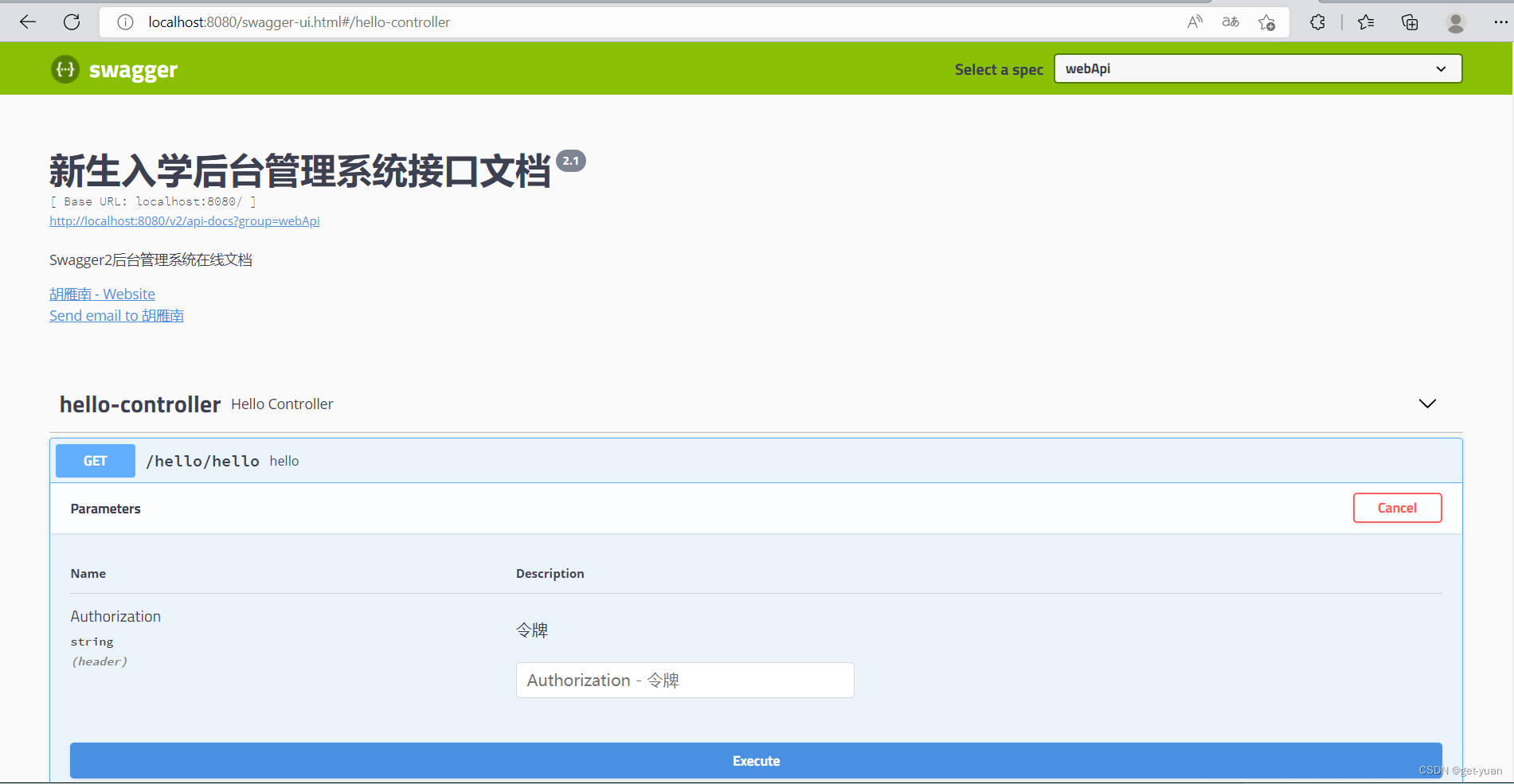Collapse the GET /hello/hello operation
1514x784 pixels.
coord(756,461)
